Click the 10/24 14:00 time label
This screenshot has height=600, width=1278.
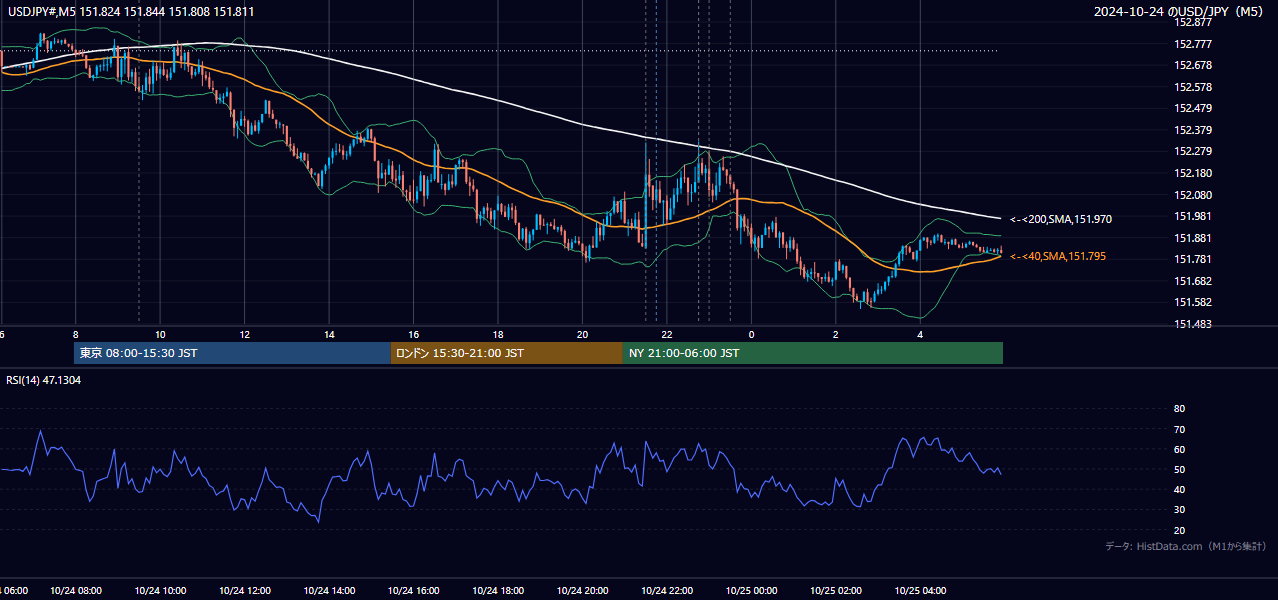(329, 590)
